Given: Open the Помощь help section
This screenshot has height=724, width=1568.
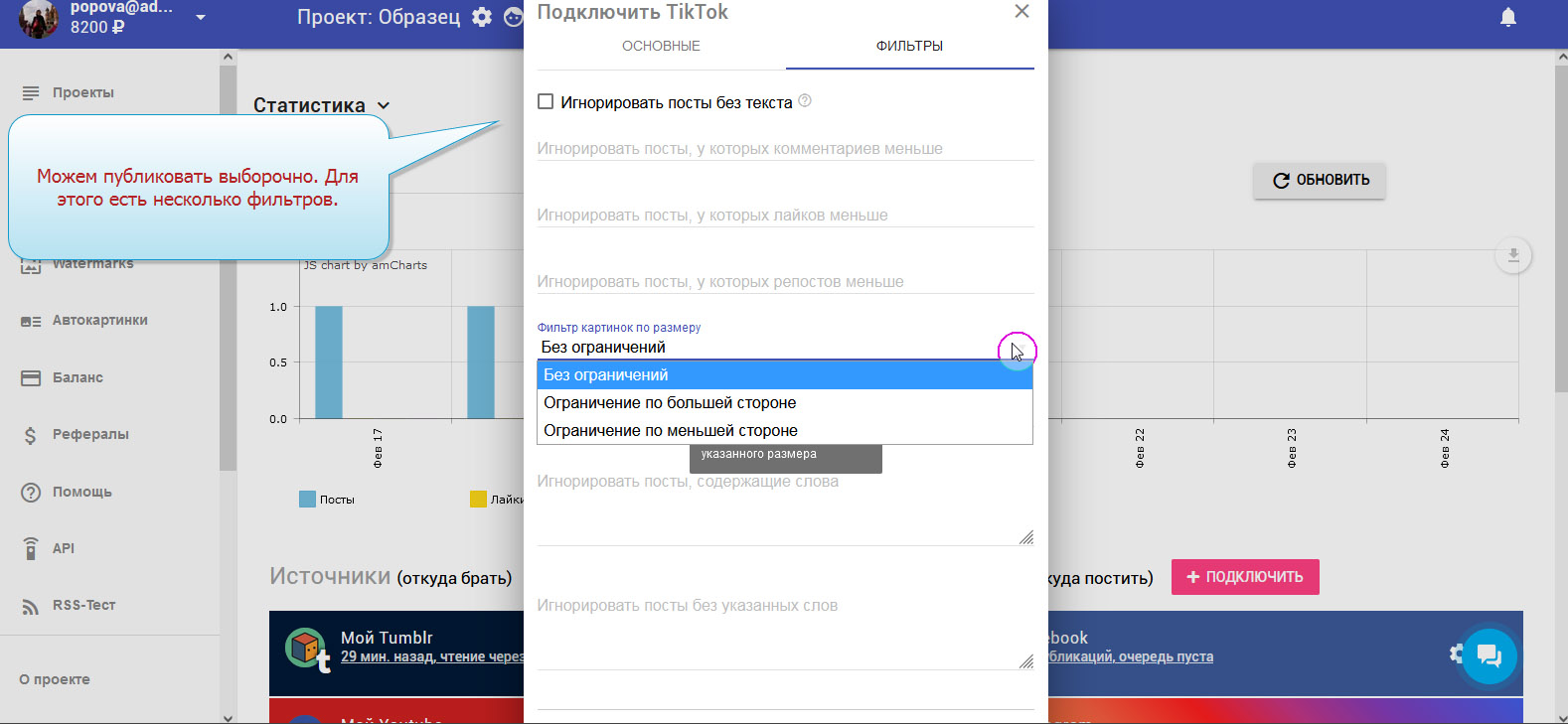Looking at the screenshot, I should [81, 492].
